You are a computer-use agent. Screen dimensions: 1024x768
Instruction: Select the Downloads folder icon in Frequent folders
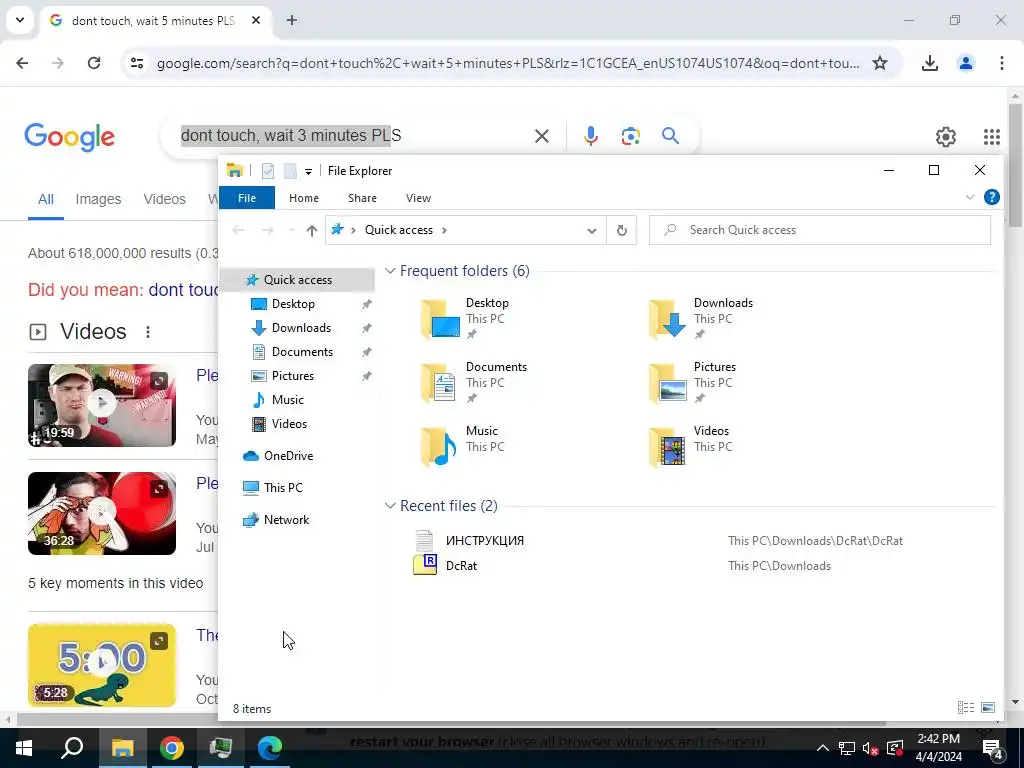pyautogui.click(x=667, y=319)
